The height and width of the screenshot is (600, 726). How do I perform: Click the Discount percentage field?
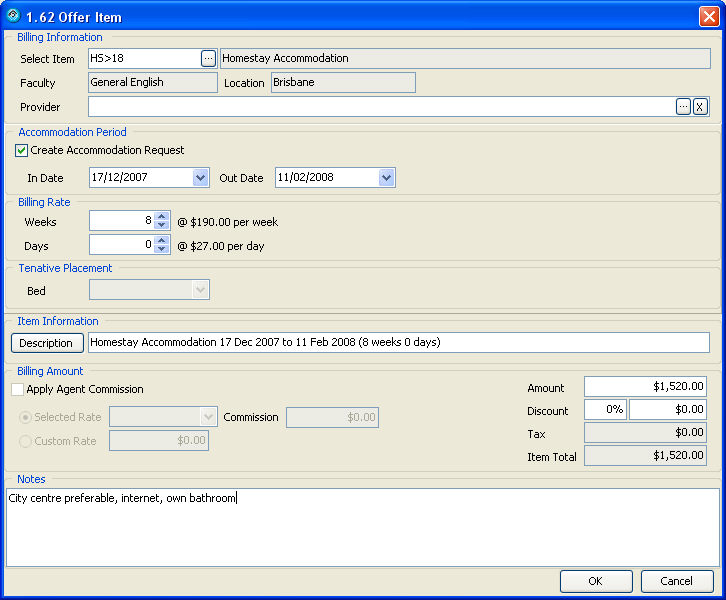[x=605, y=410]
